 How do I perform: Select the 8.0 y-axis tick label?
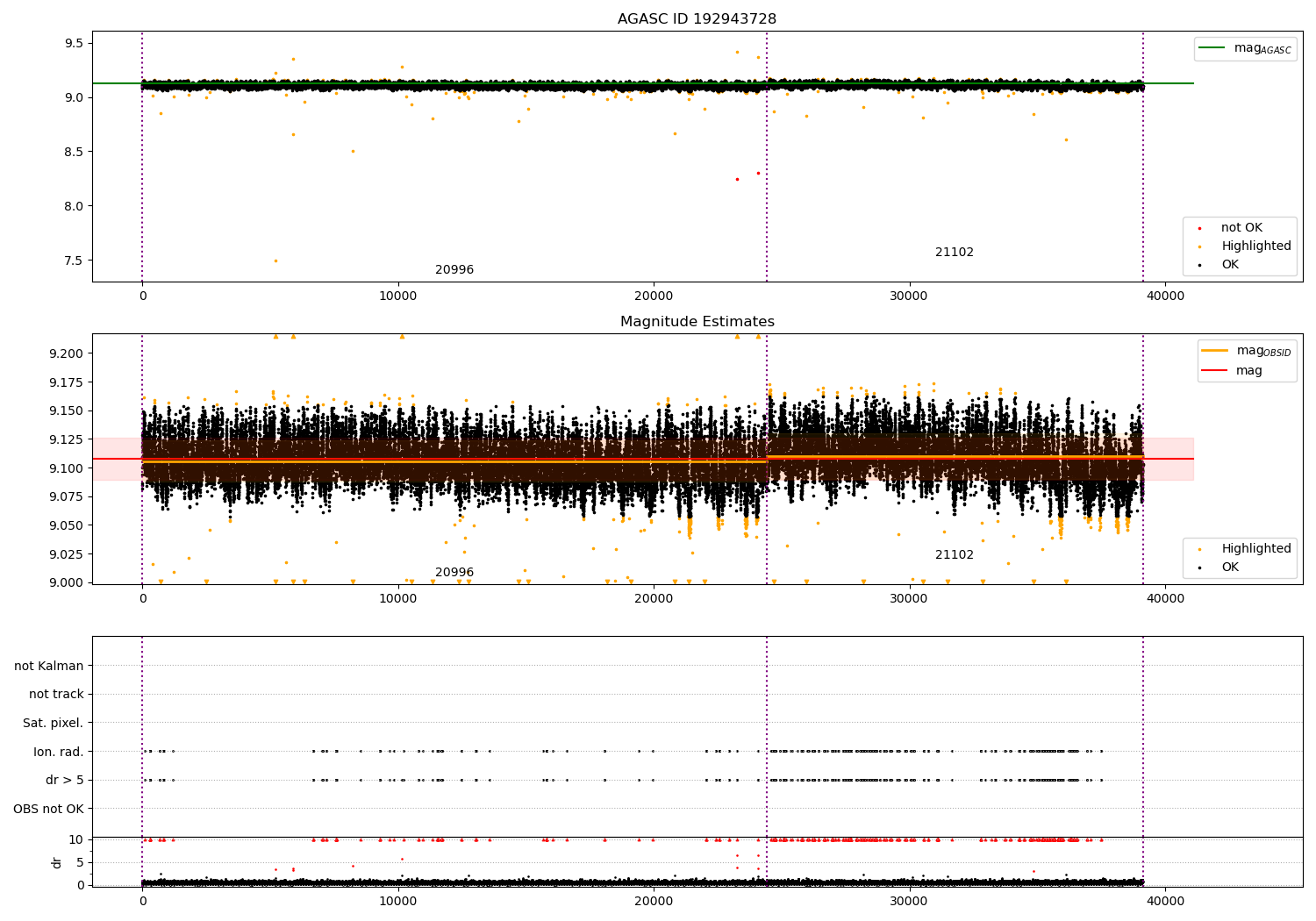[75, 206]
